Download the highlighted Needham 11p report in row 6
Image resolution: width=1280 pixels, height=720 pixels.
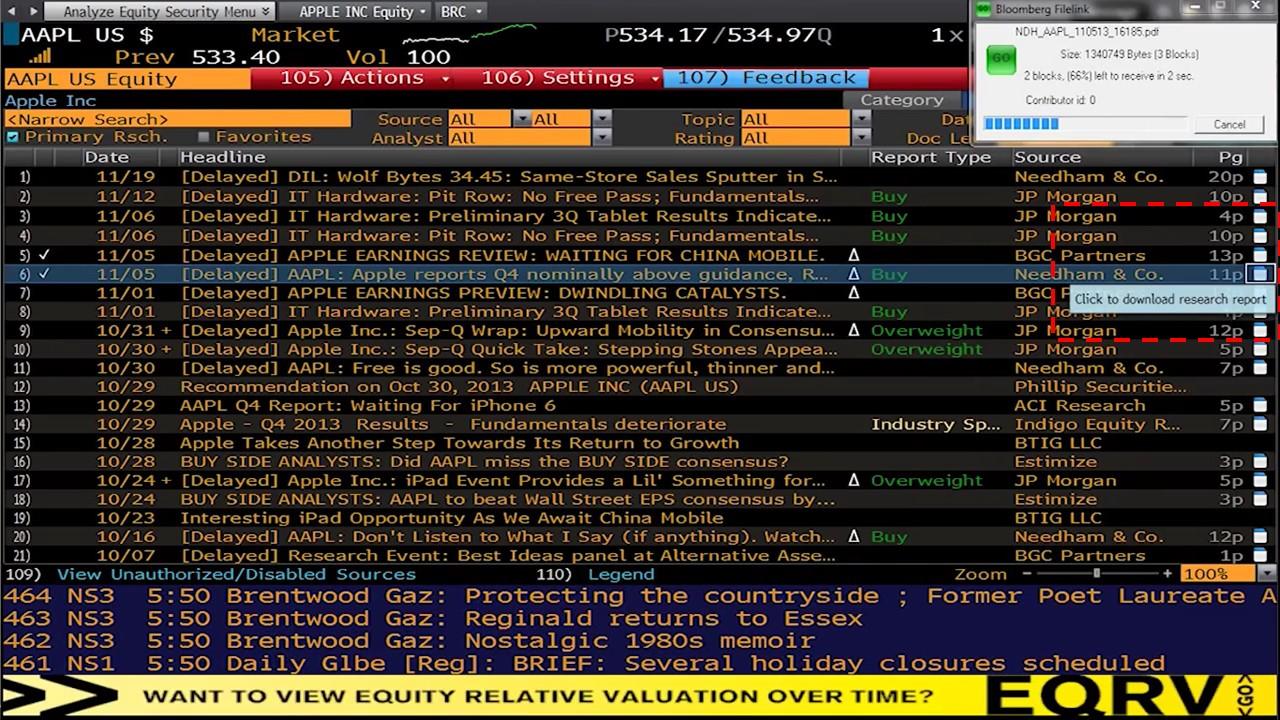tap(1260, 274)
